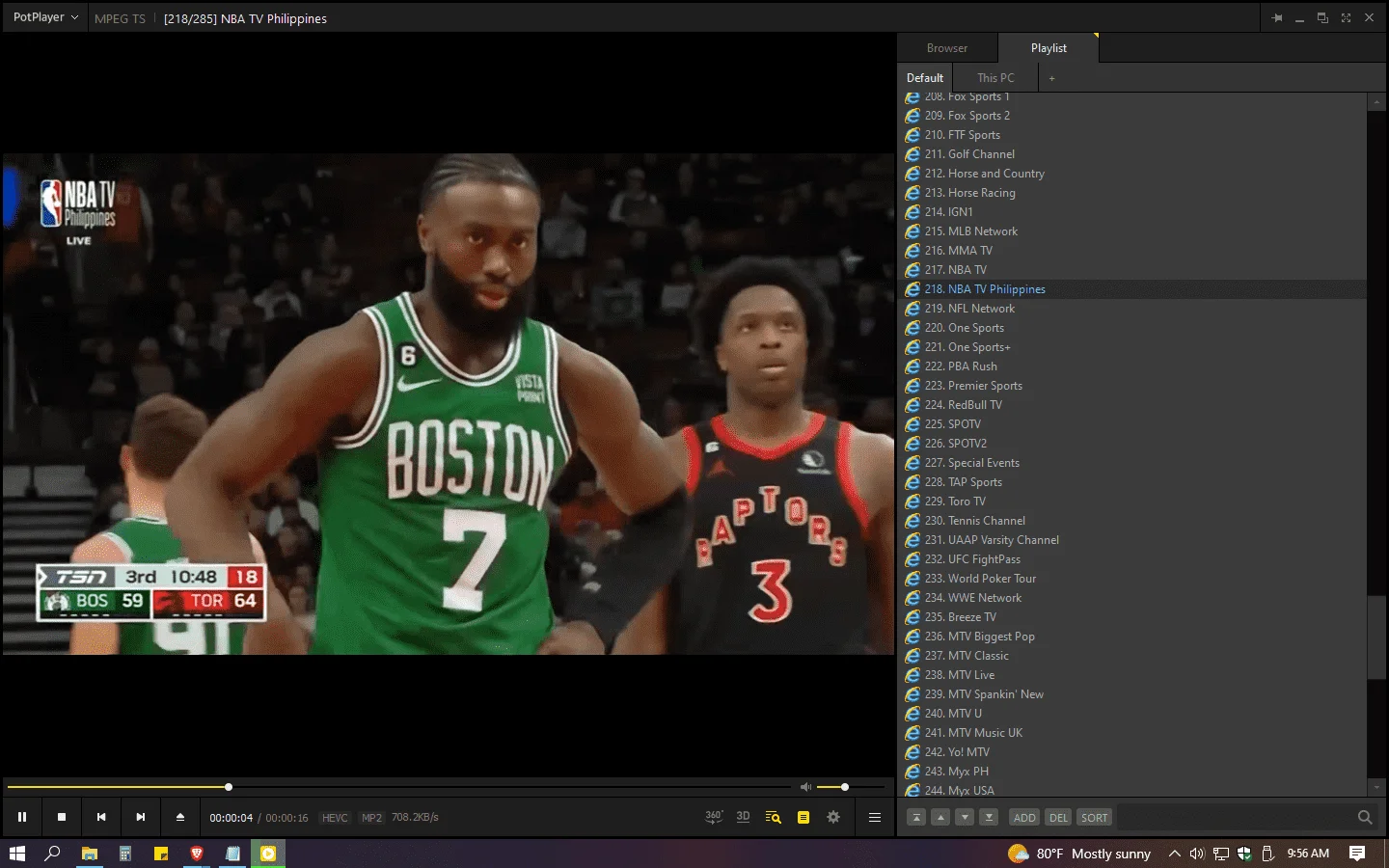Seek within the video progress bar
1389x868 pixels.
[x=397, y=787]
